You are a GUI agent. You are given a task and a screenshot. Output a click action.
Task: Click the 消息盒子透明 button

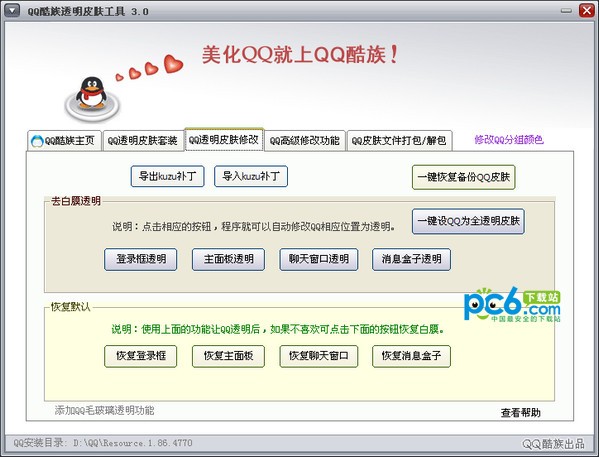411,259
